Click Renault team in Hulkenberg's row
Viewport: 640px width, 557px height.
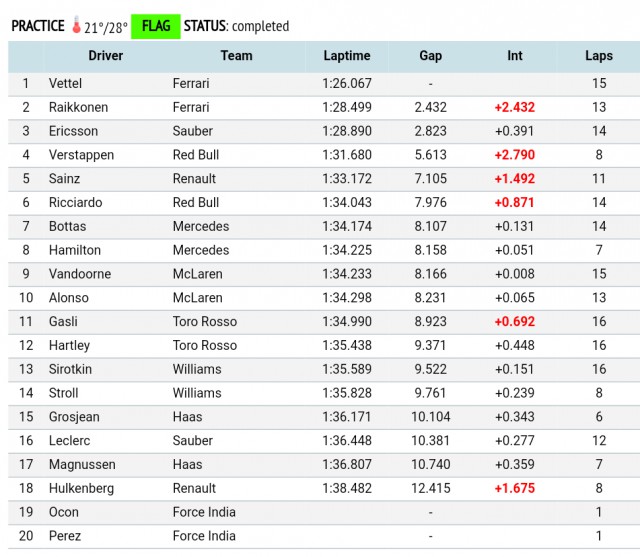pos(194,488)
